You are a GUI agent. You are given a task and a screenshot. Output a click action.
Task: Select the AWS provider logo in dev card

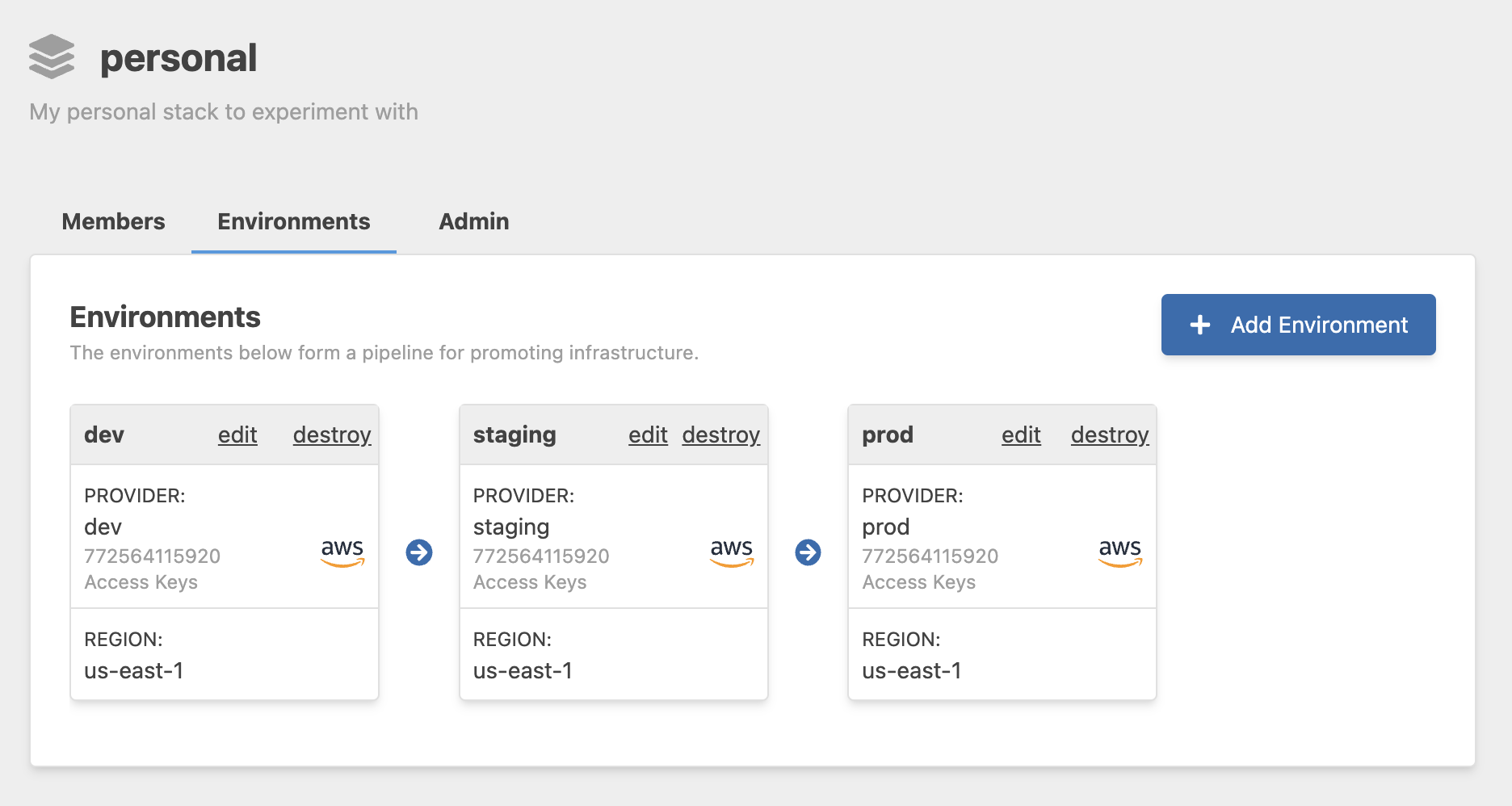[342, 552]
